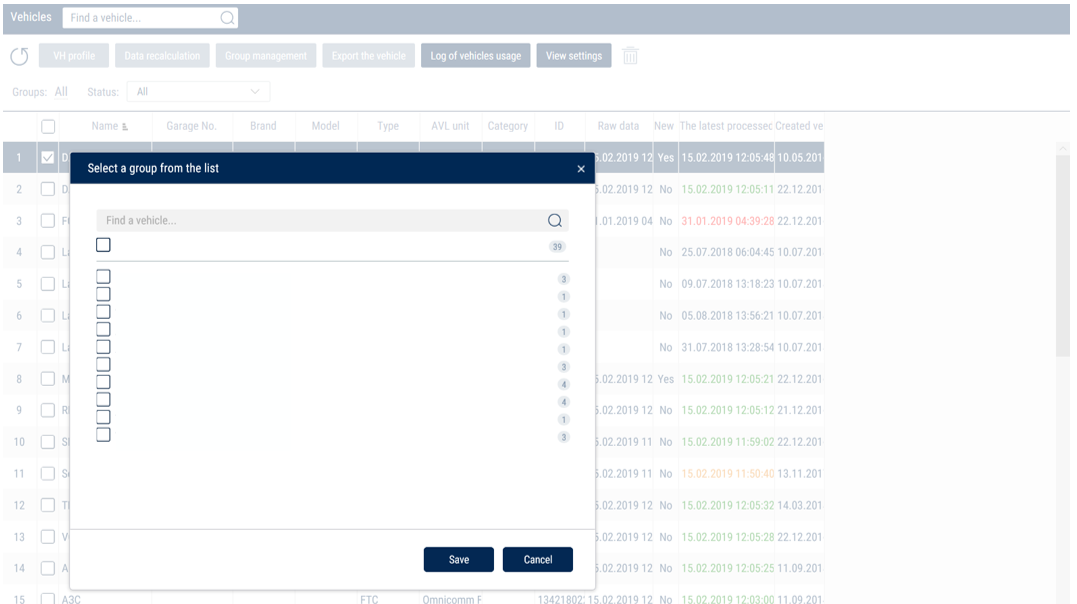Click the search magnifier in the top Vehicles bar
The height and width of the screenshot is (604, 1077).
[227, 18]
